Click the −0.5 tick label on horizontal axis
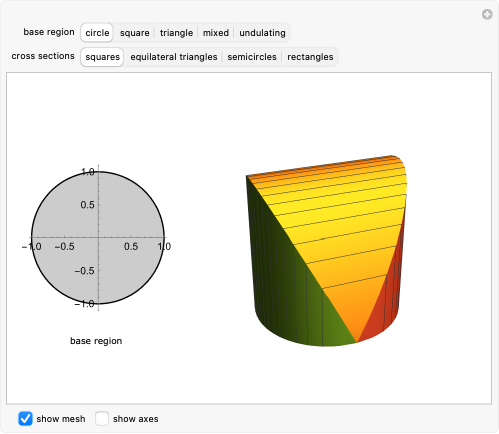The width and height of the screenshot is (499, 434). click(x=65, y=247)
